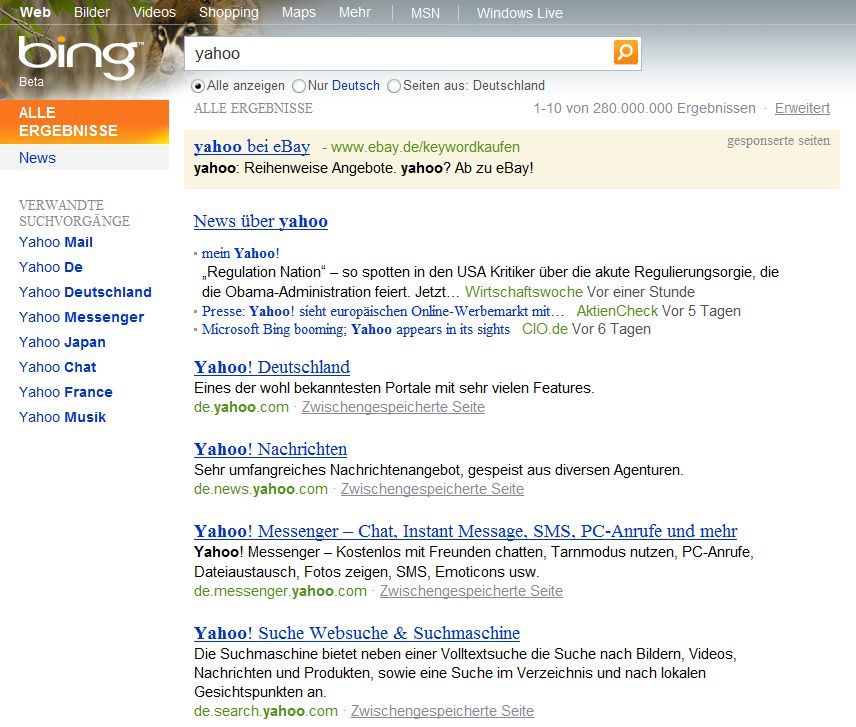View cached page for de.search.yahoo.com
Viewport: 856px width, 727px height.
(x=442, y=711)
